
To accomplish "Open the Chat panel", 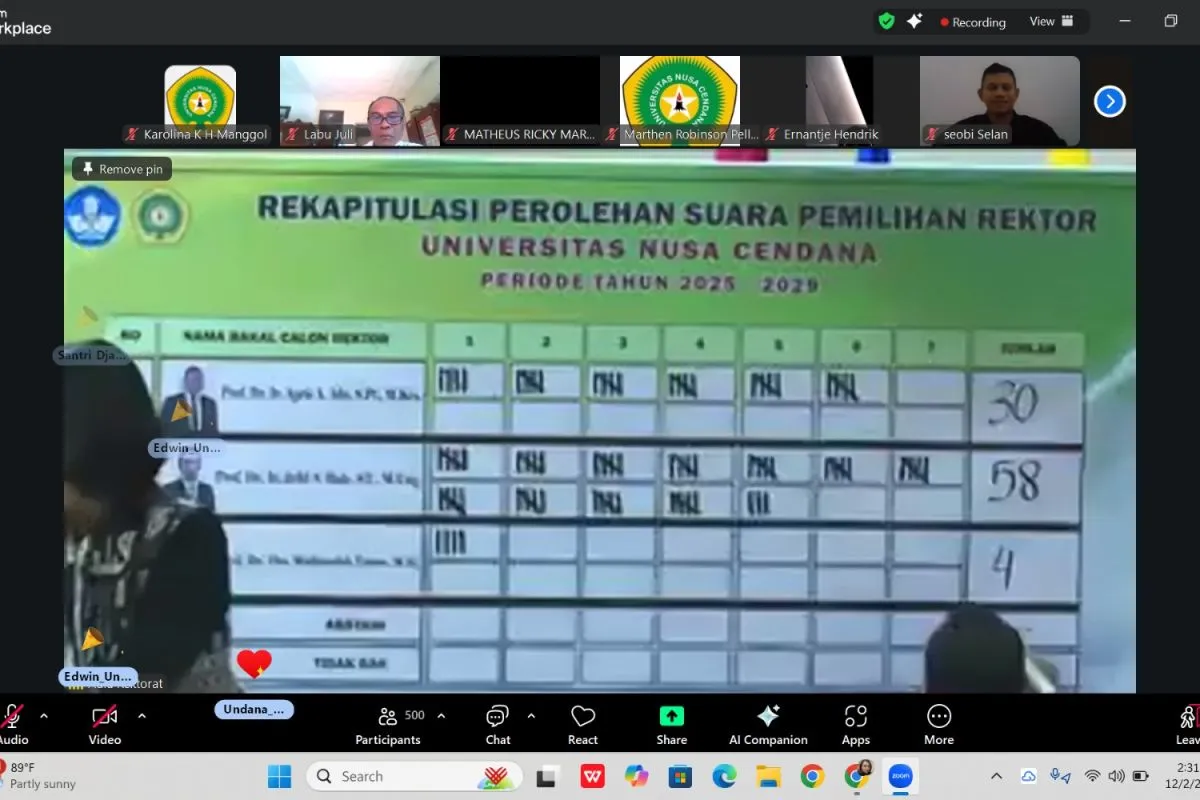I will [497, 724].
